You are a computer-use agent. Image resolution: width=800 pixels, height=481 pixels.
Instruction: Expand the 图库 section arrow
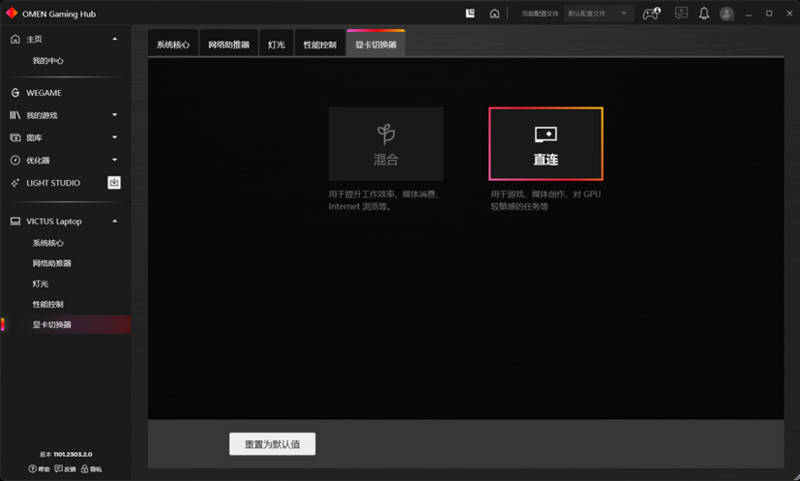click(115, 137)
